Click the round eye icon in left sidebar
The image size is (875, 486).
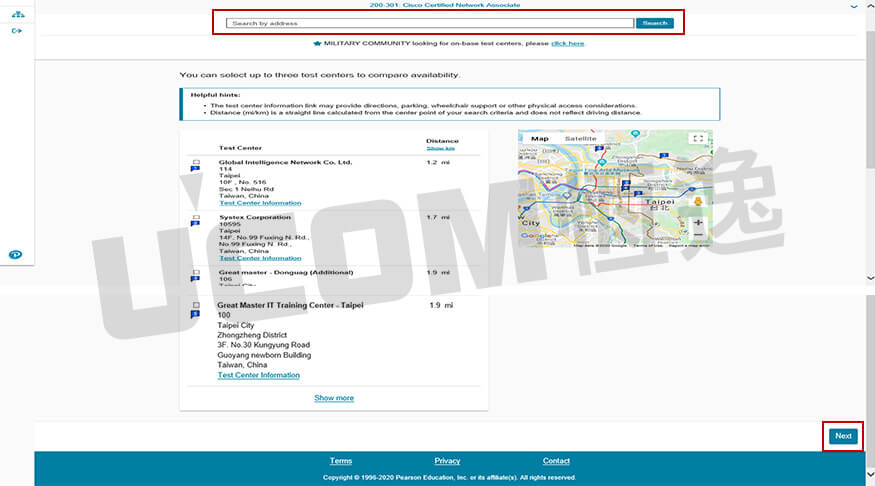click(x=15, y=254)
